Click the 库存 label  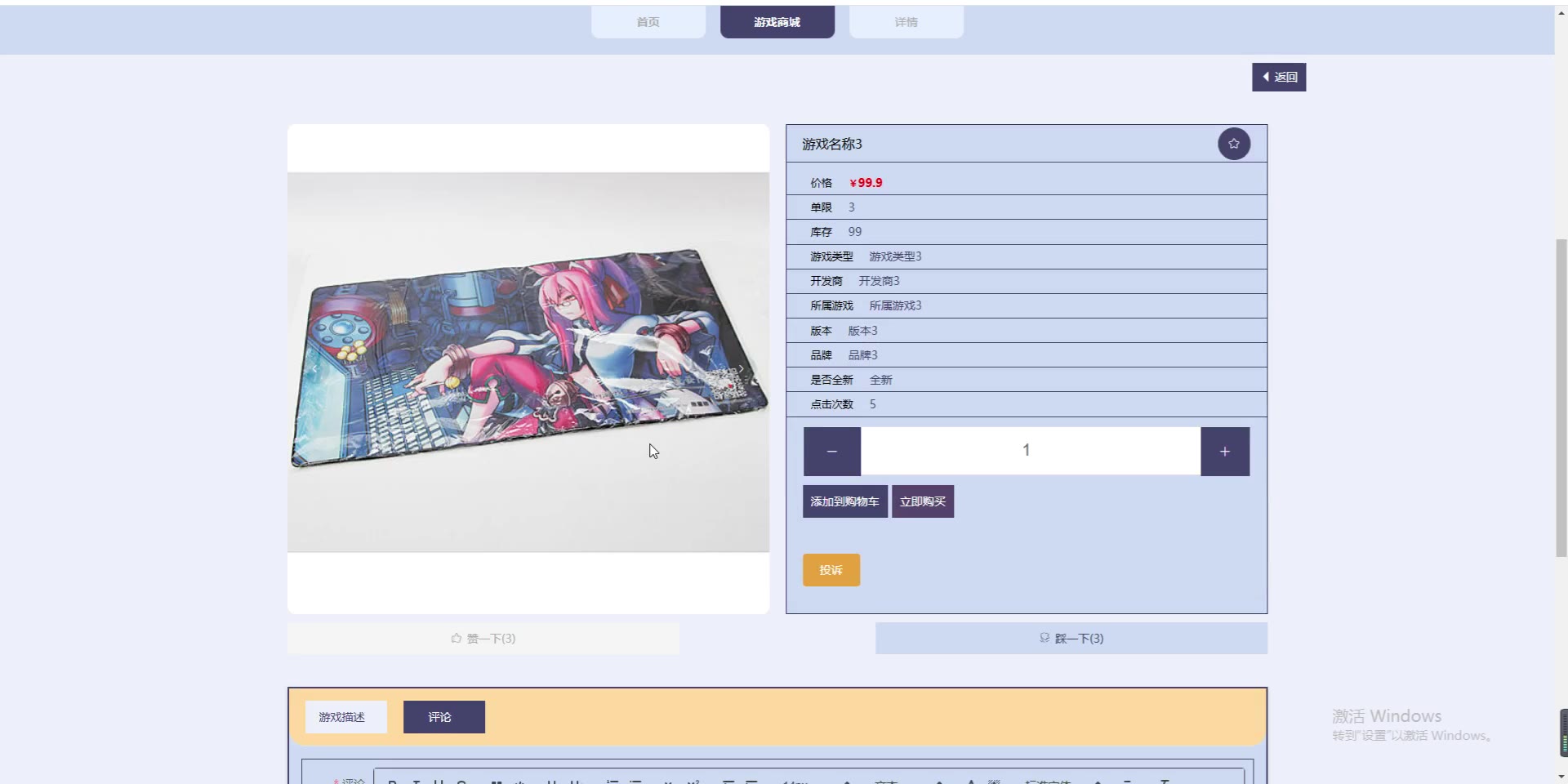coord(822,232)
